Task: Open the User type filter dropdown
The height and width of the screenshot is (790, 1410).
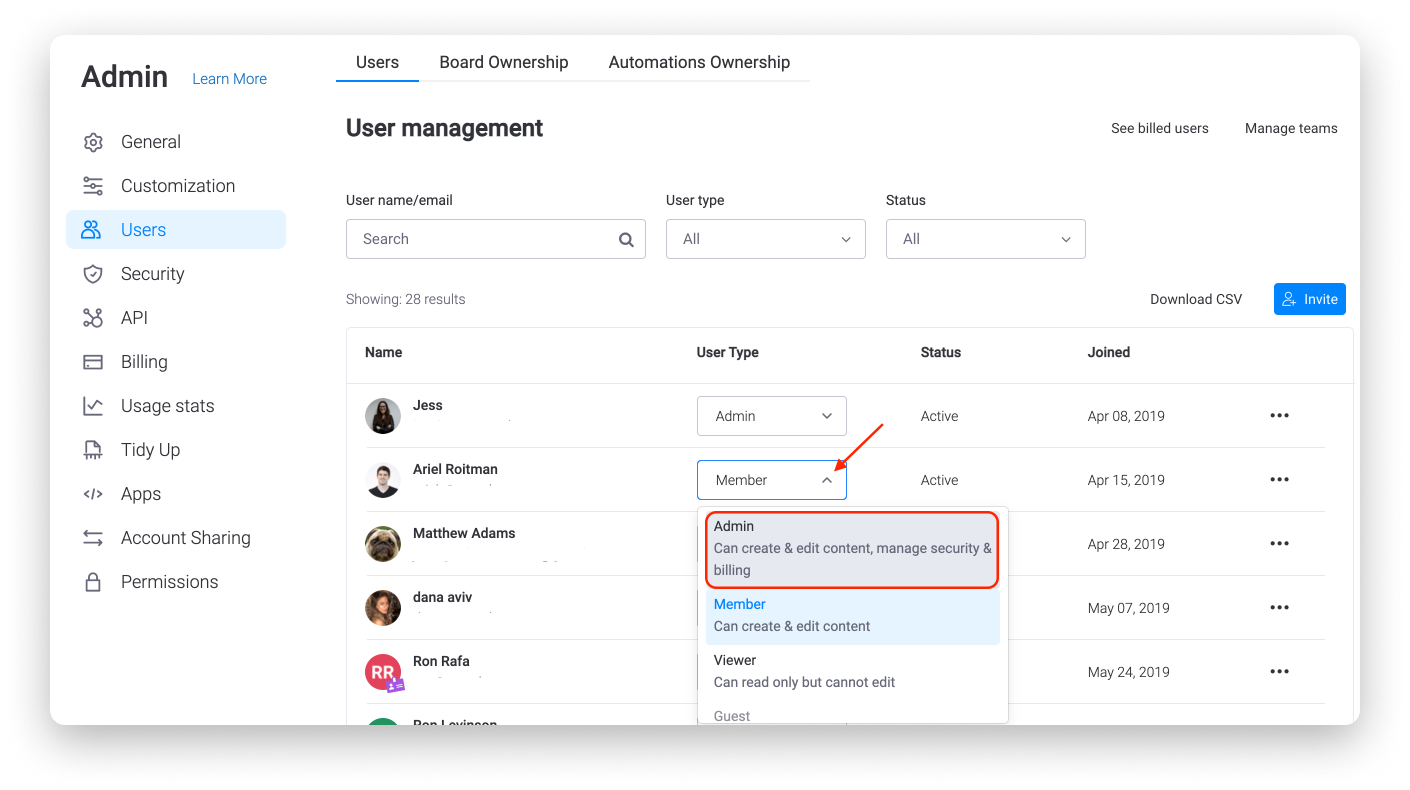Action: point(766,239)
